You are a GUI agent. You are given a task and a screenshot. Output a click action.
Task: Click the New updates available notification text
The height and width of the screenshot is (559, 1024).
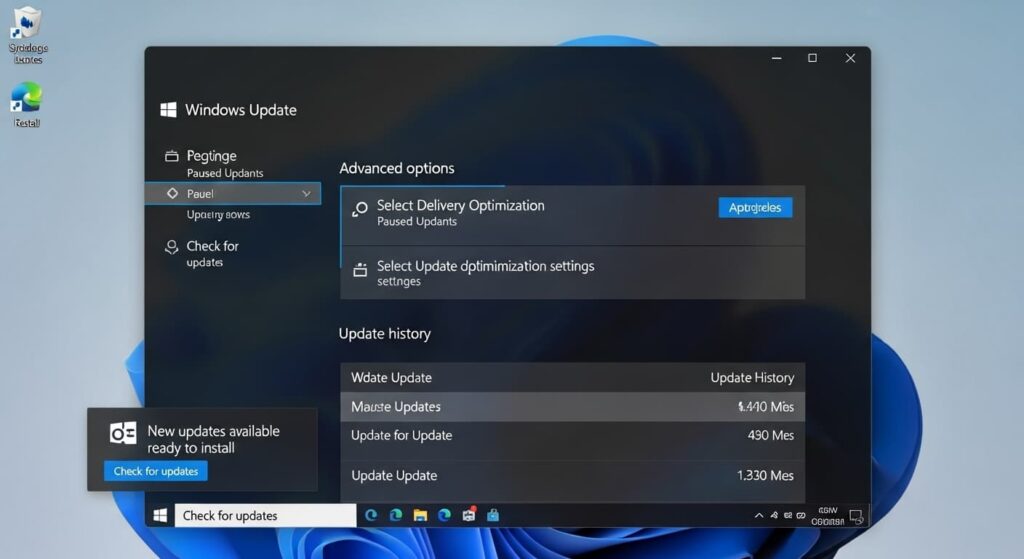pyautogui.click(x=214, y=439)
